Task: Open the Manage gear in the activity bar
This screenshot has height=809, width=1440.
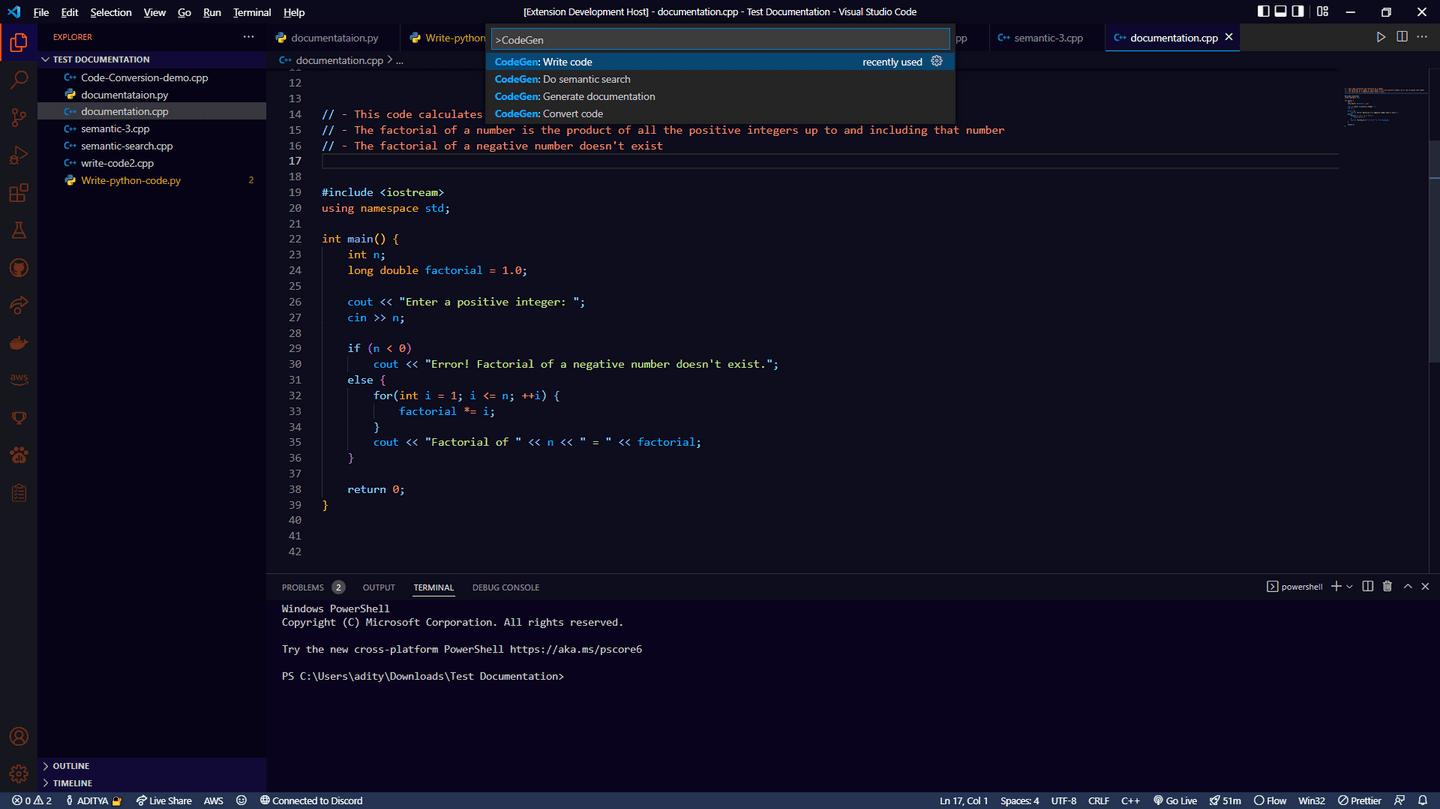Action: (x=18, y=774)
